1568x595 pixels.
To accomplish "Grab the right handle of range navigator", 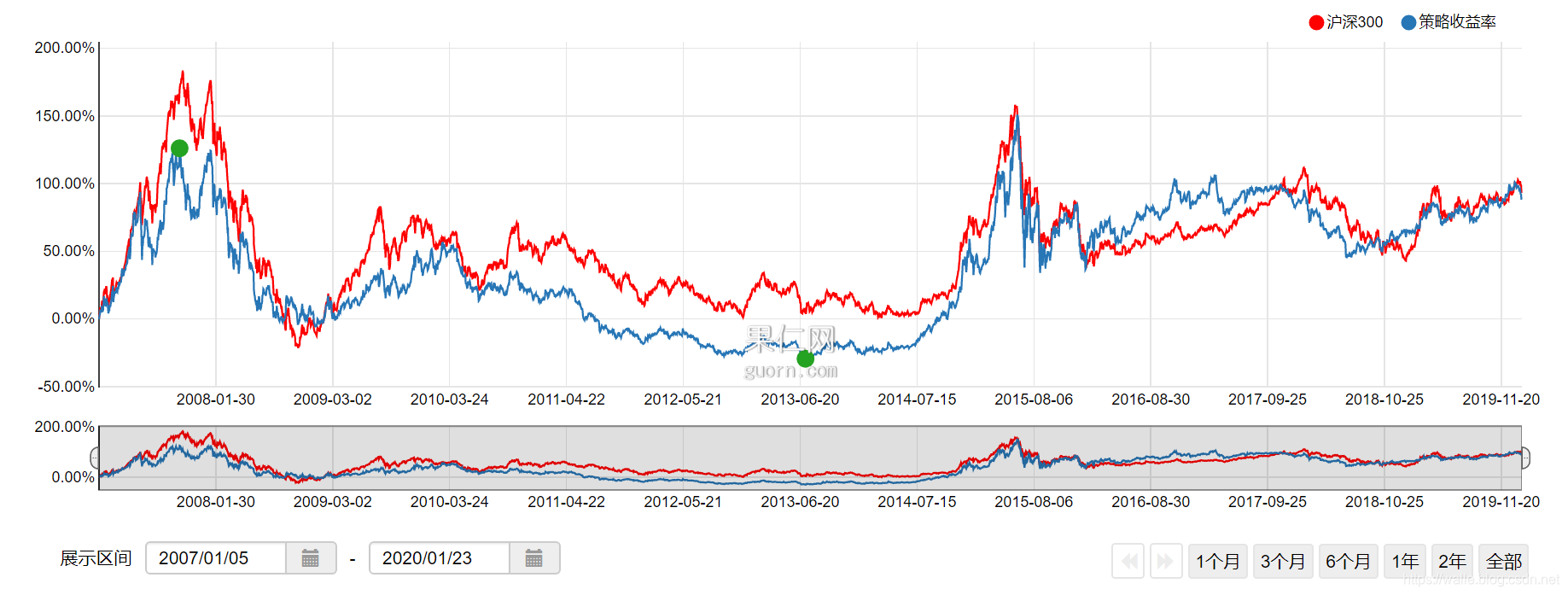I will tap(1525, 458).
